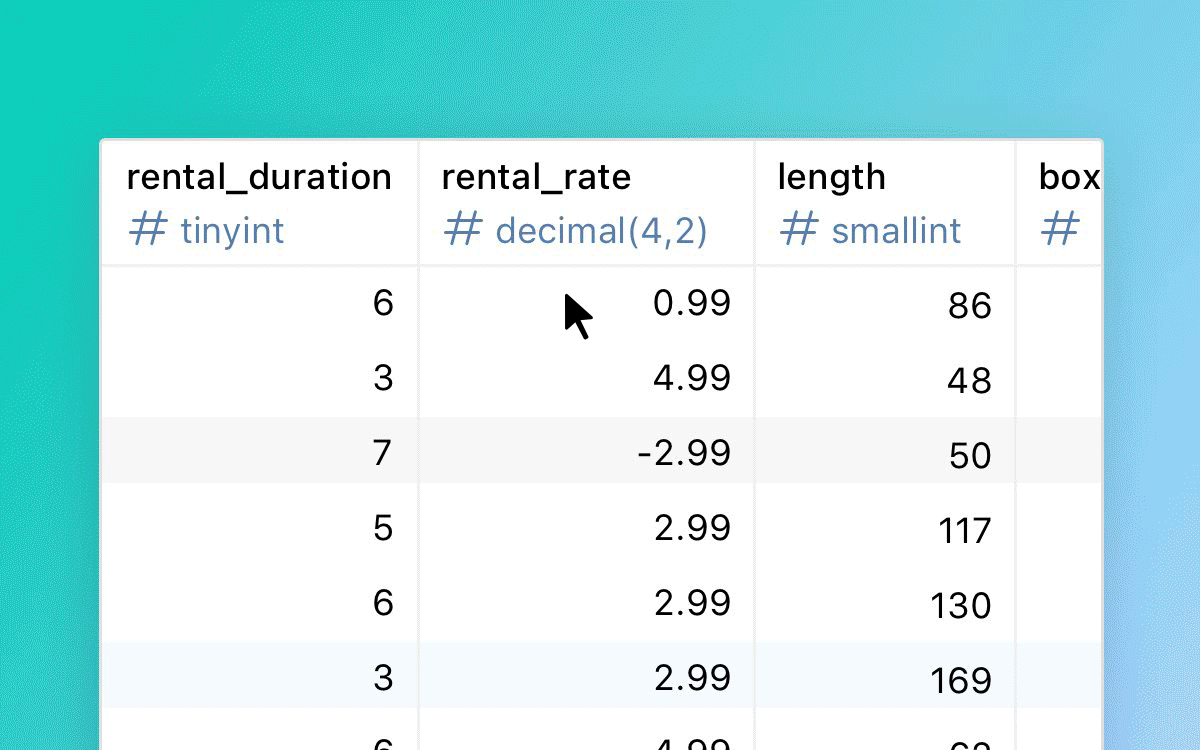Click the length cell showing 50
The height and width of the screenshot is (750, 1200).
click(886, 454)
